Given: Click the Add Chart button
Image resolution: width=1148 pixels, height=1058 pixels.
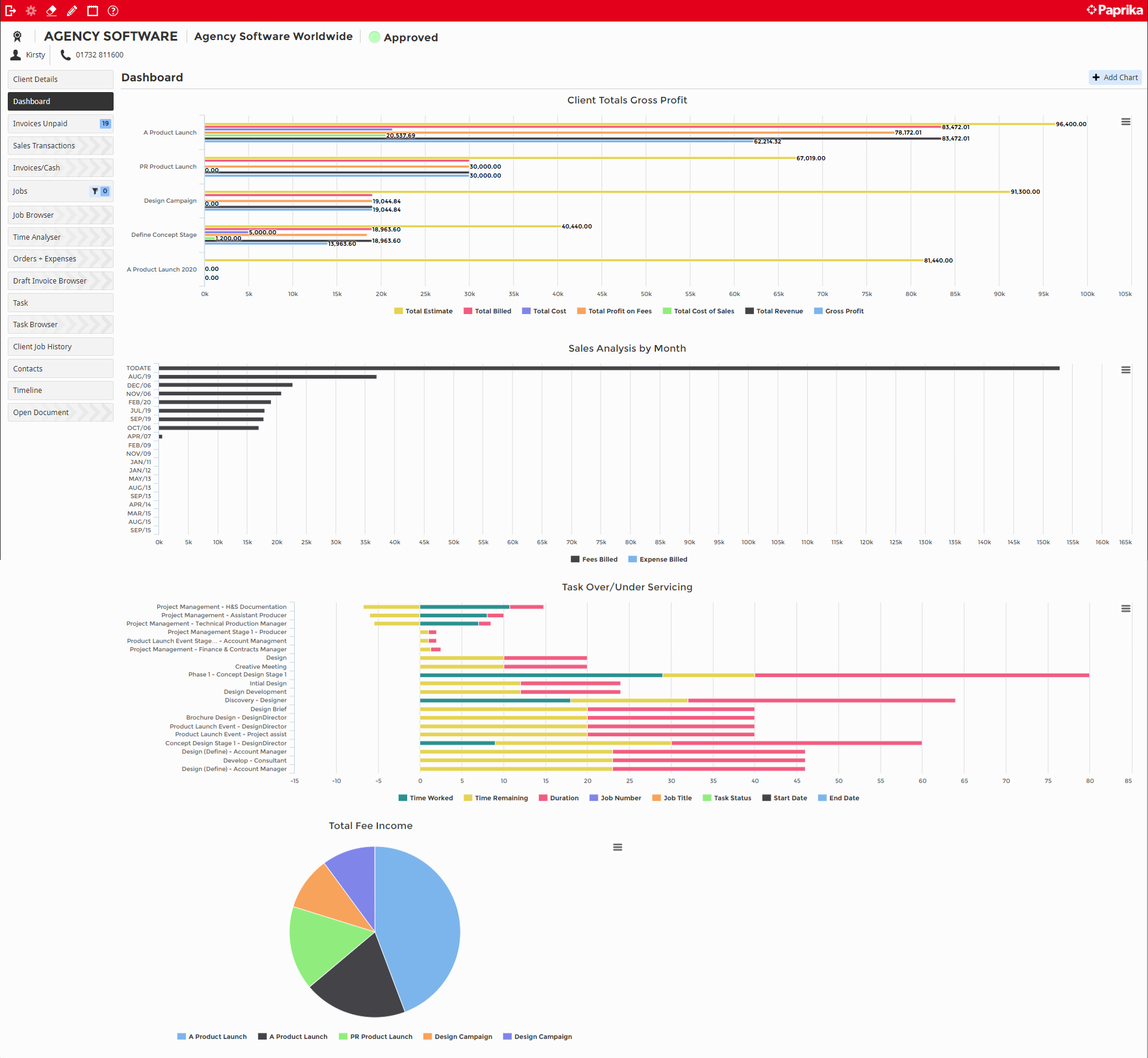Looking at the screenshot, I should pos(1115,78).
